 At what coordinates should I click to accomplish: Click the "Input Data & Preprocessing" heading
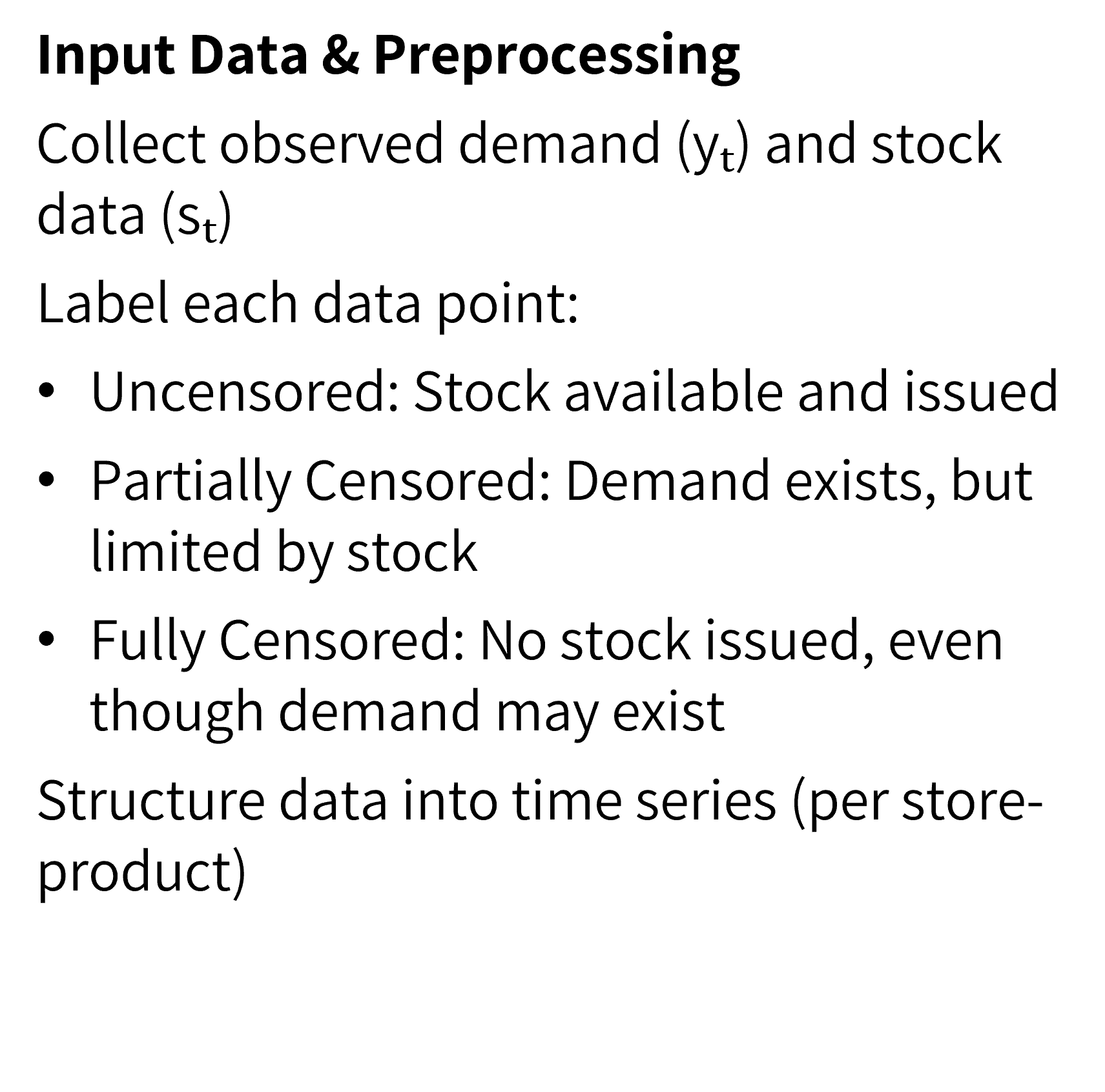pos(387,55)
